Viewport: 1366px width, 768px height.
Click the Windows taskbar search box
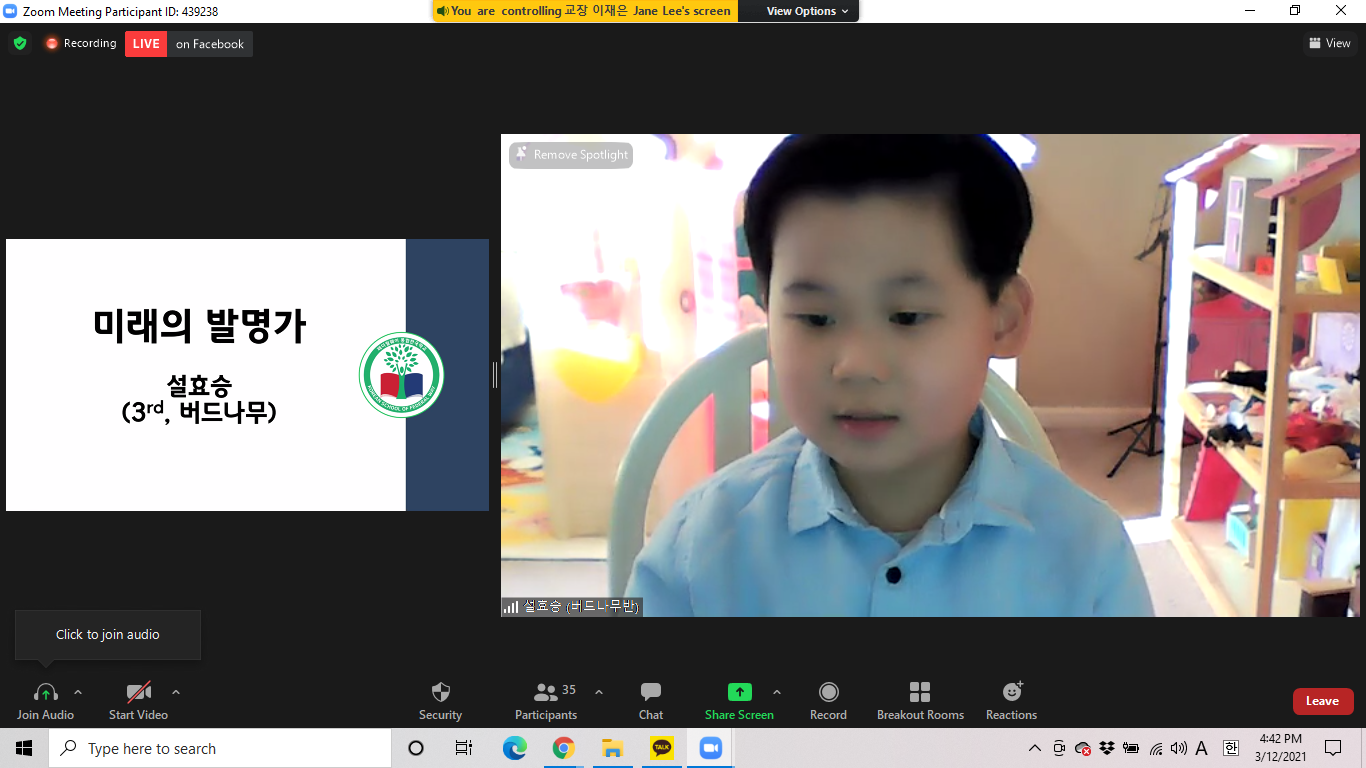220,748
